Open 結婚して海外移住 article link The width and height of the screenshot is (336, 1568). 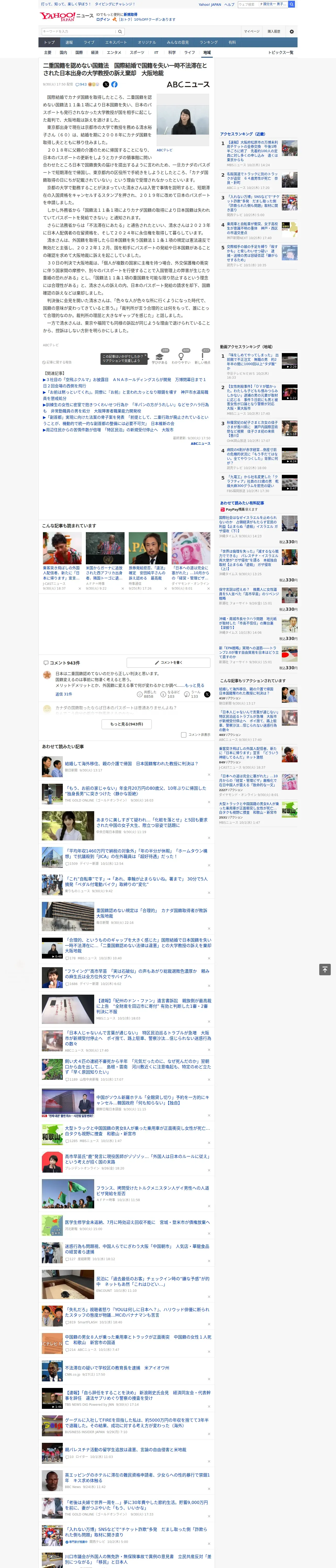click(132, 763)
